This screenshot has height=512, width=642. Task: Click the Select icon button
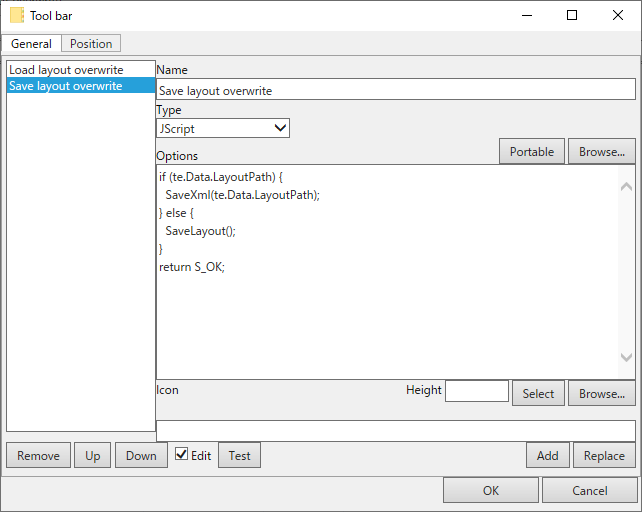pos(538,393)
